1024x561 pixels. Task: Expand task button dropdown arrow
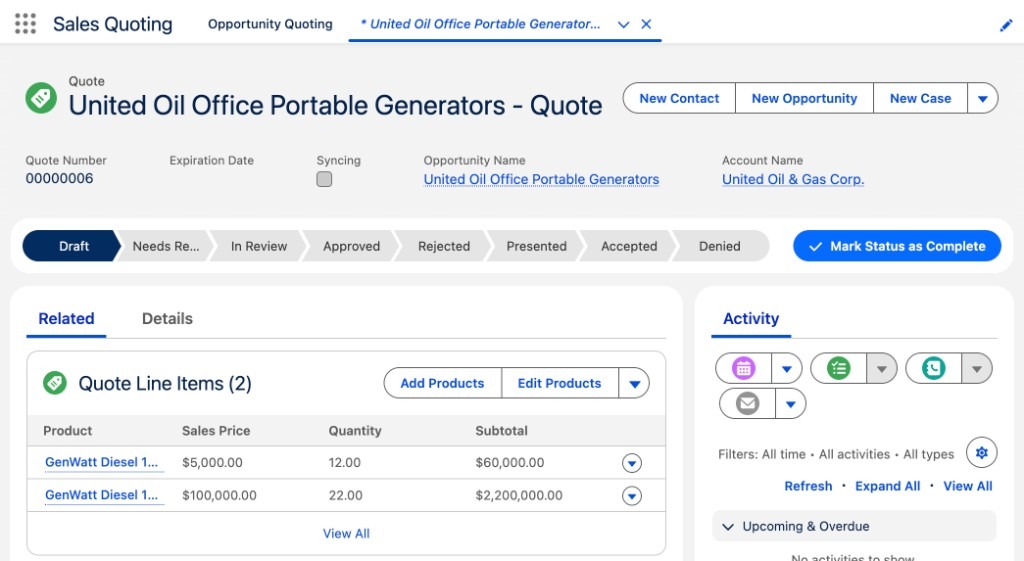(882, 369)
